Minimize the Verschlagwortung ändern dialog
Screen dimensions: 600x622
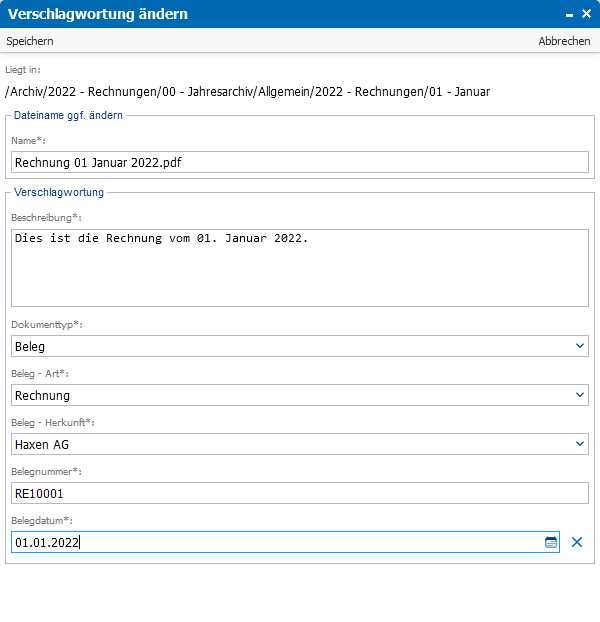coord(569,15)
